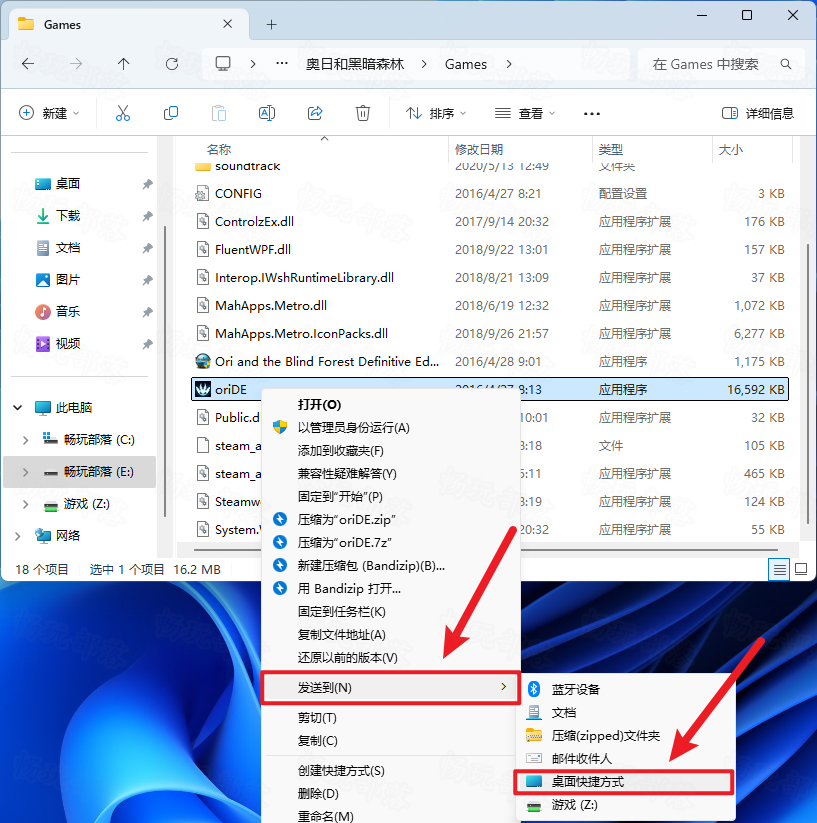Expand chevron after 奥日和黑暗森林 in path

tap(424, 64)
